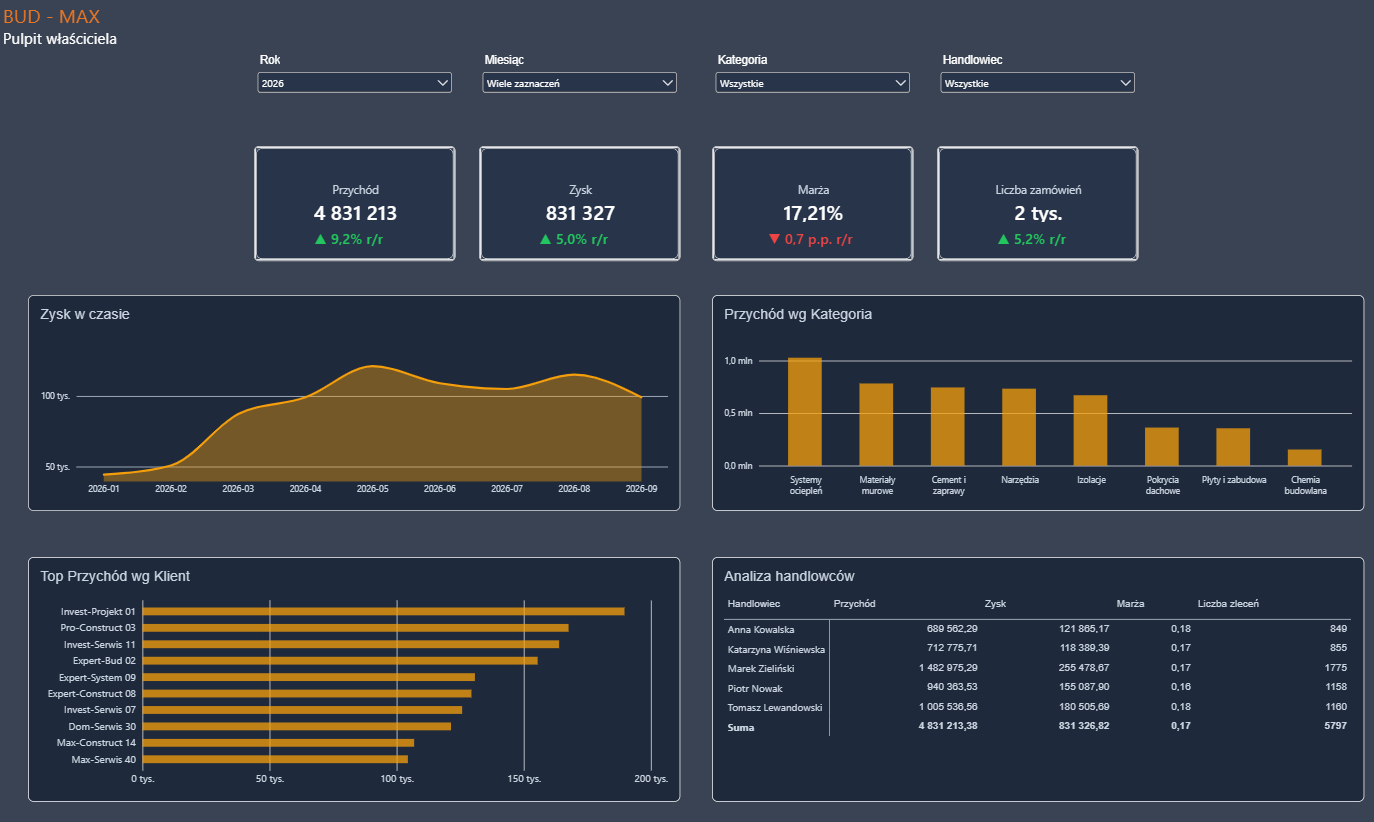Click the Suma total value 4 831 213,38
Image resolution: width=1374 pixels, height=822 pixels.
point(948,727)
